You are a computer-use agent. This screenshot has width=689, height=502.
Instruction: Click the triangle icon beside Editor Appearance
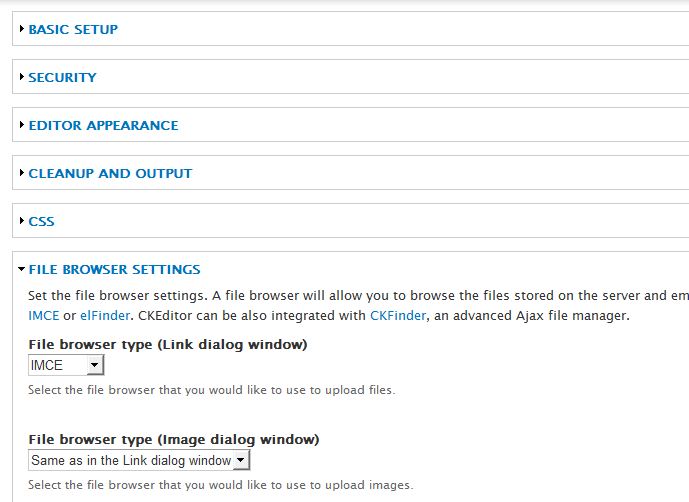(x=22, y=125)
